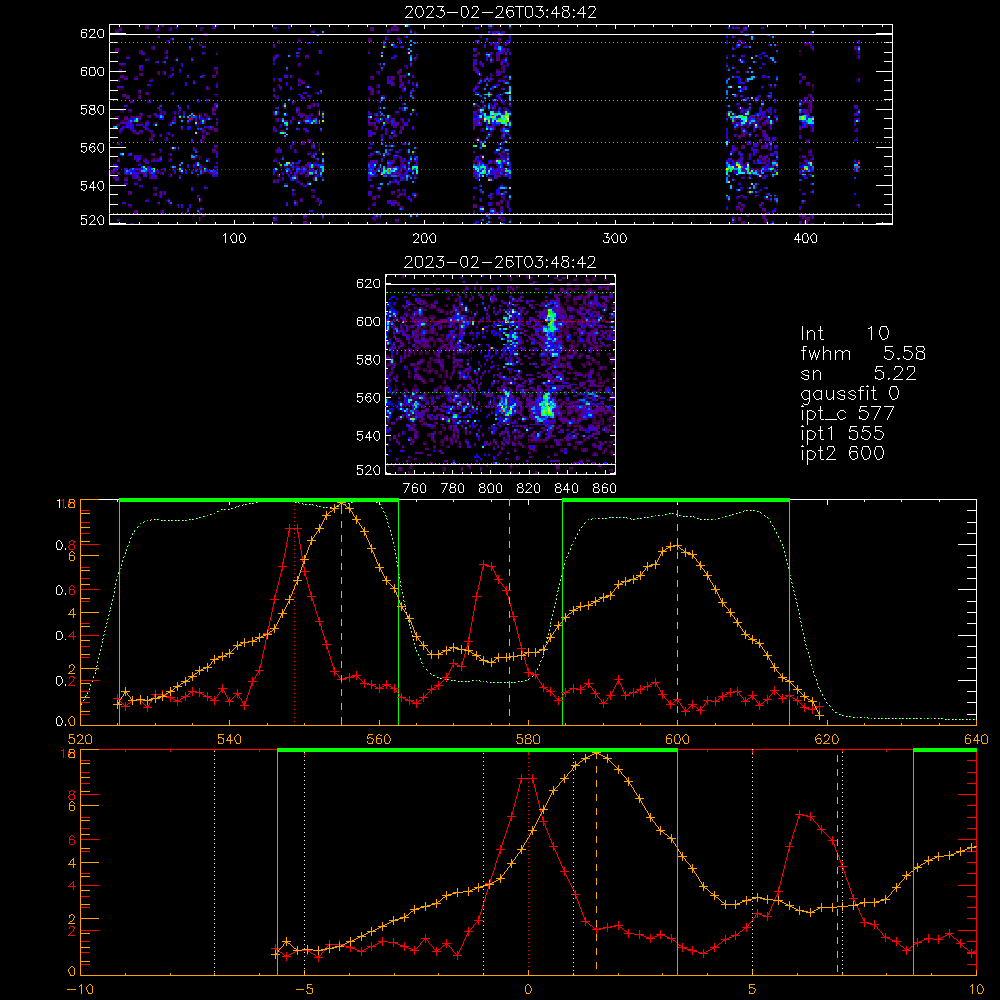Click x-axis tick label 300 on top spectrogram
This screenshot has height=1000, width=1000.
tap(614, 239)
